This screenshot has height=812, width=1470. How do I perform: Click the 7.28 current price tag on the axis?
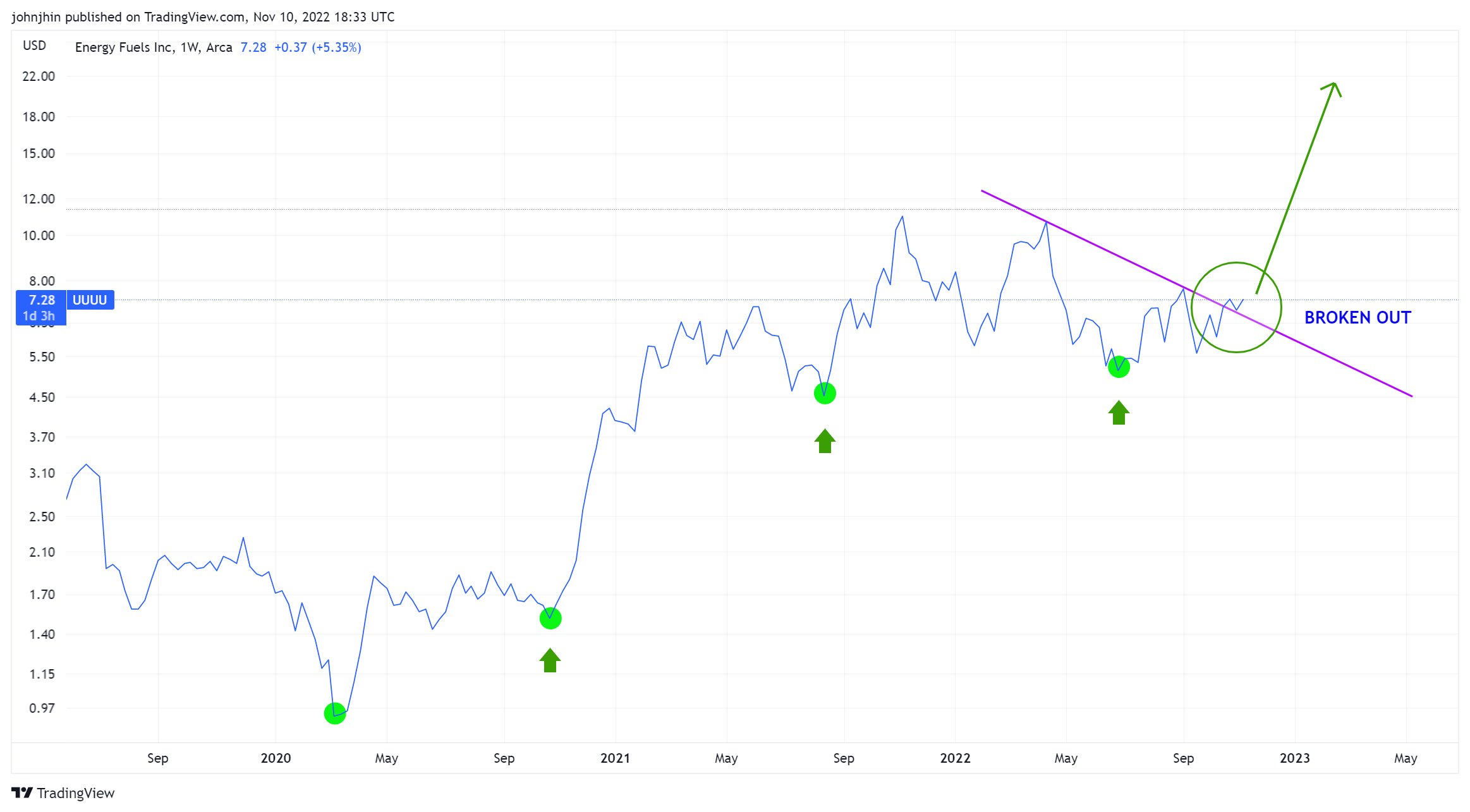coord(41,300)
